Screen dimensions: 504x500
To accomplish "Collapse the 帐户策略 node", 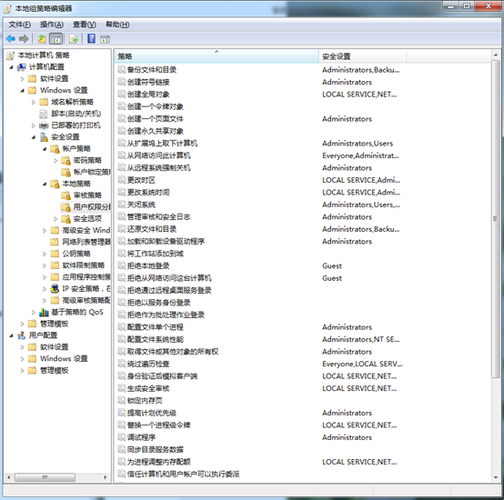I will [45, 149].
